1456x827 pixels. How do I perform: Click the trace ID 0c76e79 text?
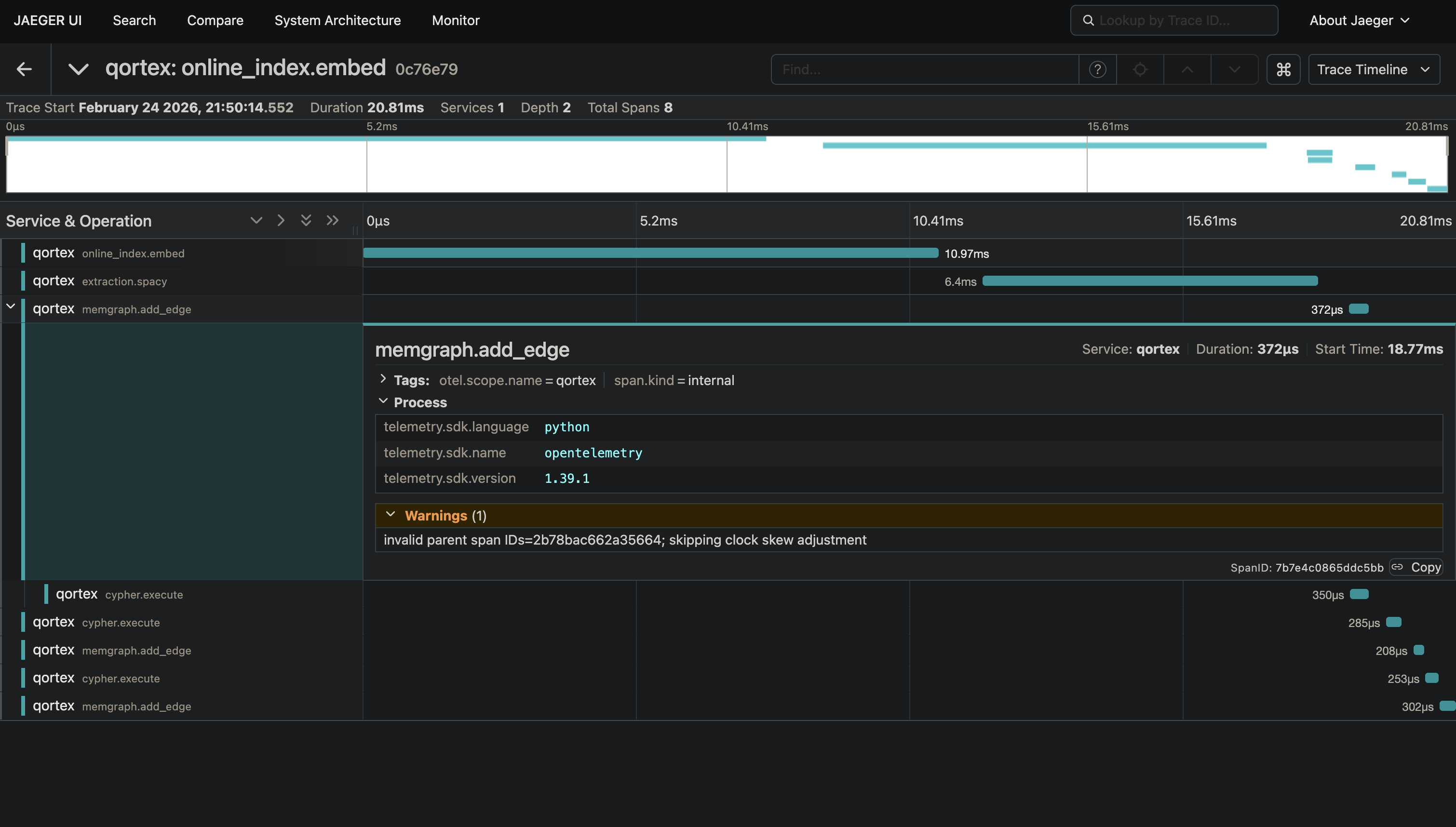426,69
